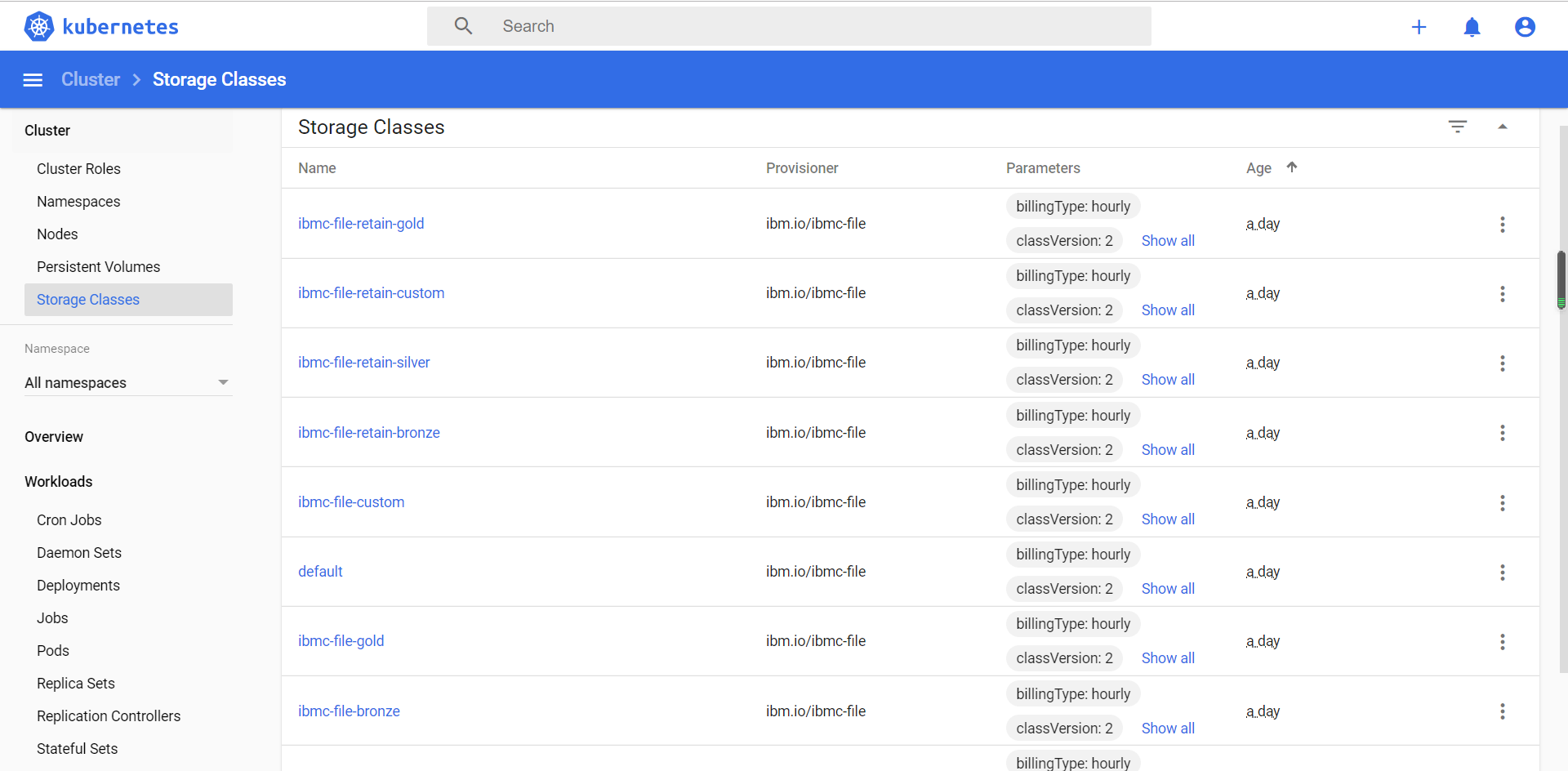This screenshot has height=771, width=1568.
Task: Open actions menu for ibmc-file-retain-custom
Action: [x=1502, y=294]
